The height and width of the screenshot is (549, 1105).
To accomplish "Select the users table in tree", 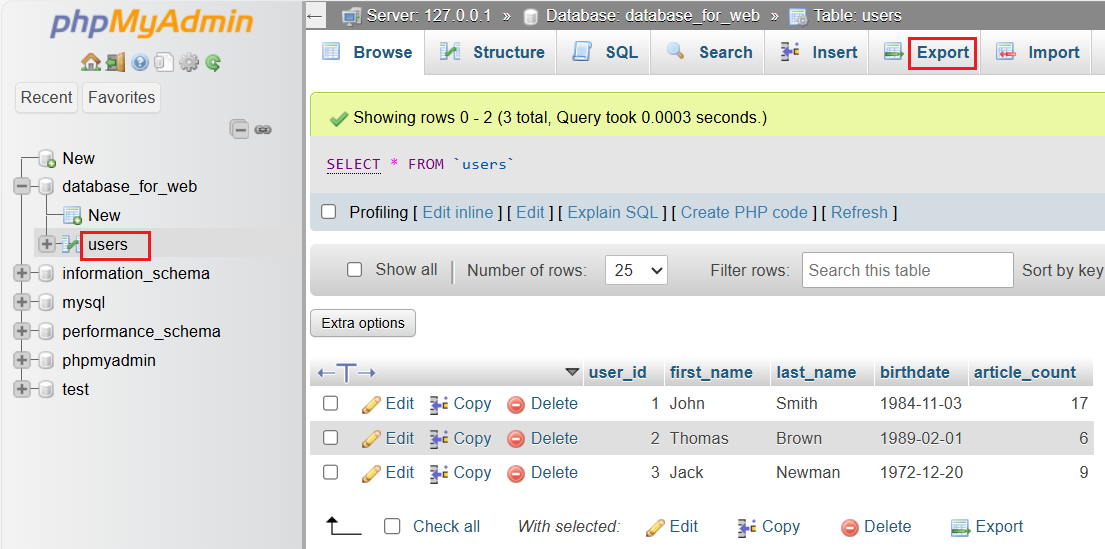I will [108, 245].
